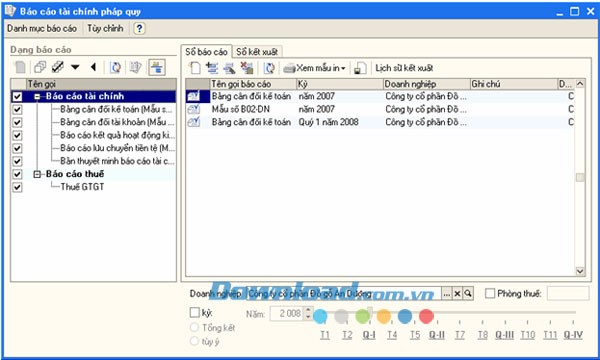This screenshot has height=360, width=600.
Task: Click the new report type icon in left toolbar
Action: [x=20, y=67]
